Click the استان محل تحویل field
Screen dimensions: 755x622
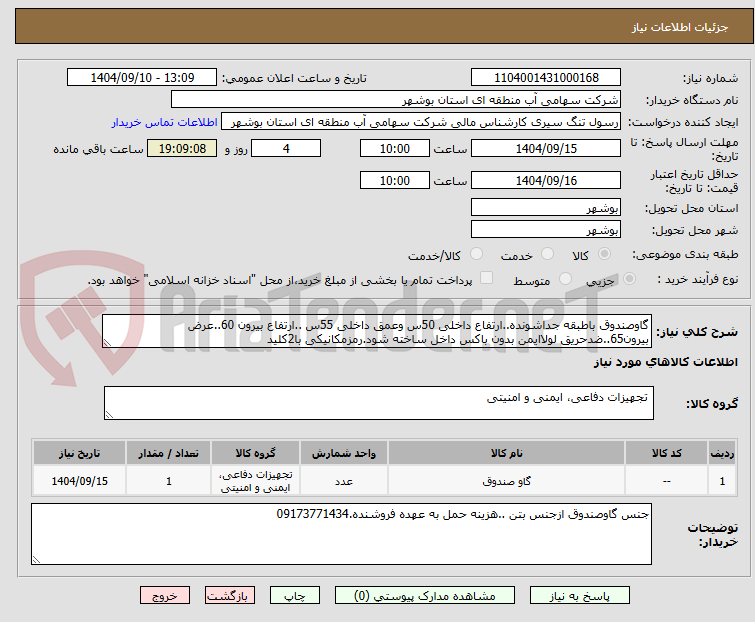(546, 207)
